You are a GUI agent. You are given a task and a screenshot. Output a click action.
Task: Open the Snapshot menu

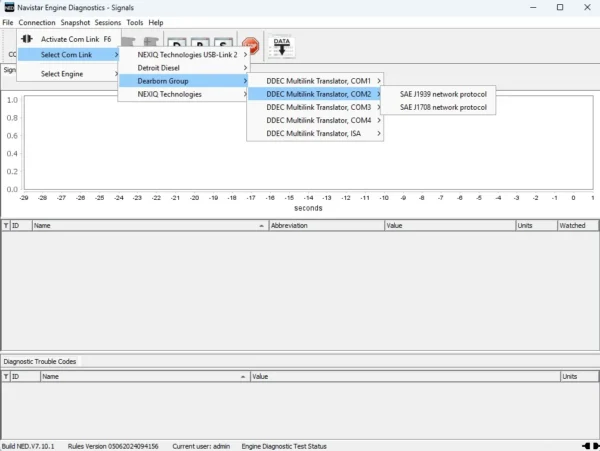[75, 23]
